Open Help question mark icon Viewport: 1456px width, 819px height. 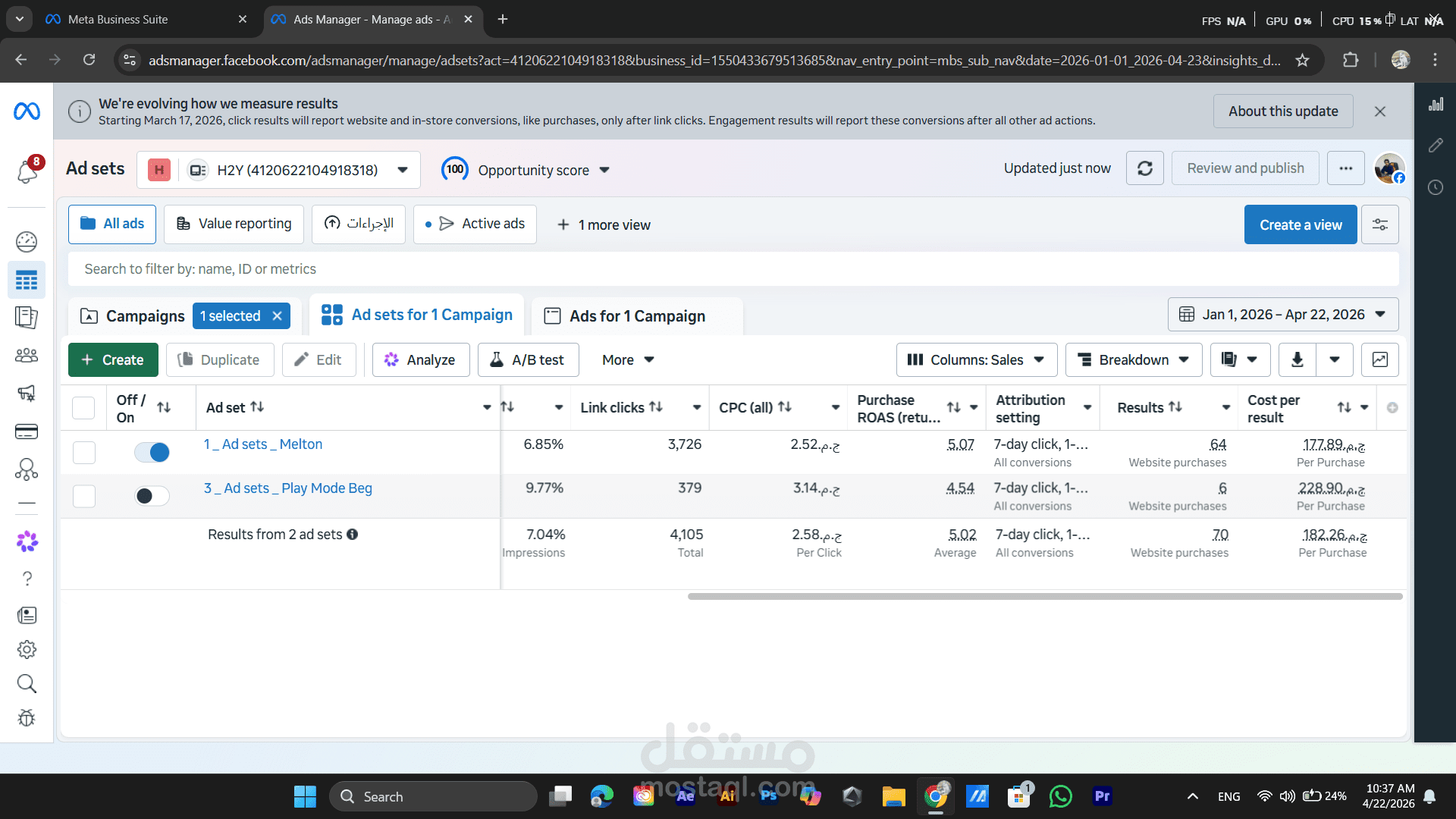tap(27, 579)
